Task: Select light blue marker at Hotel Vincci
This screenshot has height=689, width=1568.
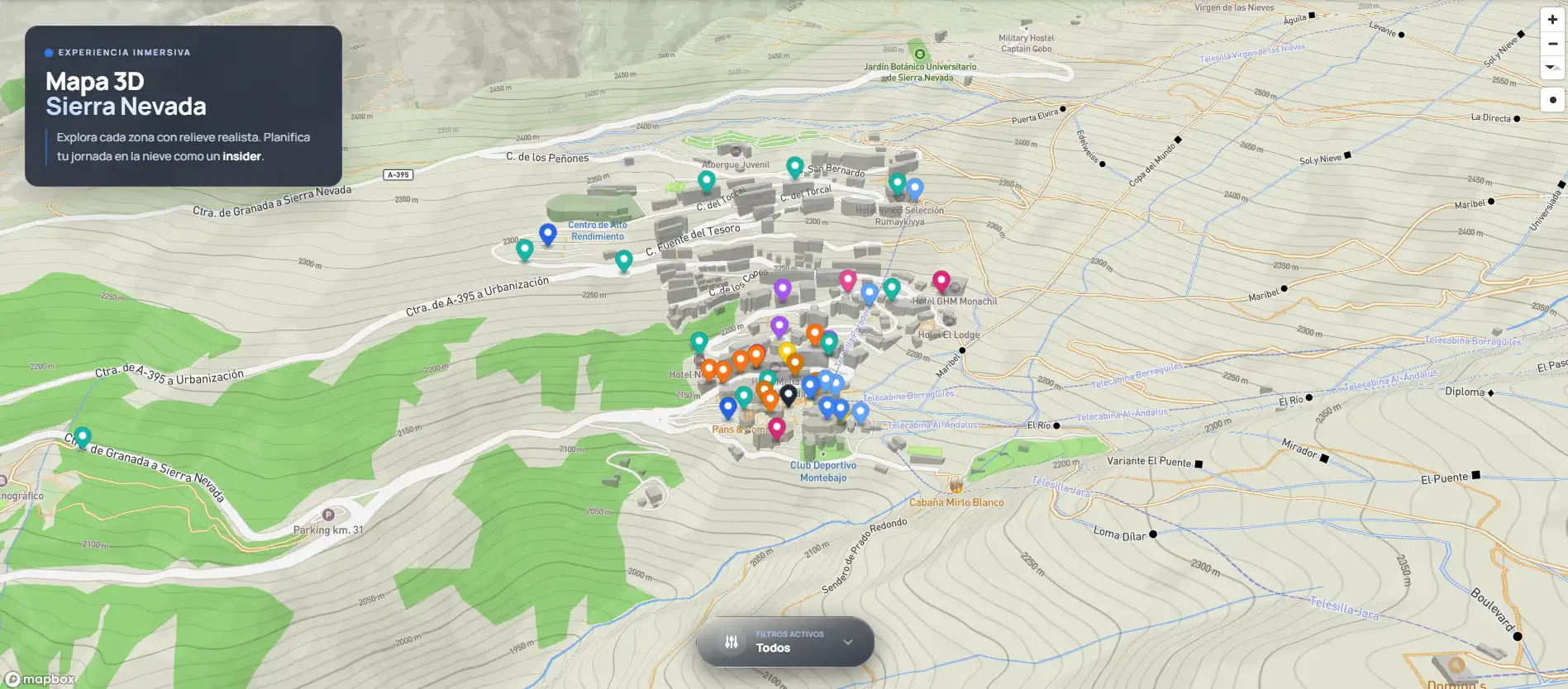Action: (x=914, y=189)
